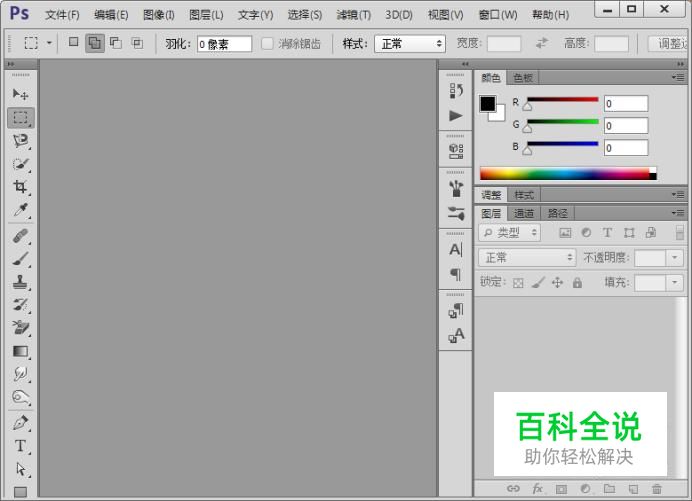This screenshot has width=692, height=501.
Task: Select the History Brush tool
Action: tap(20, 305)
